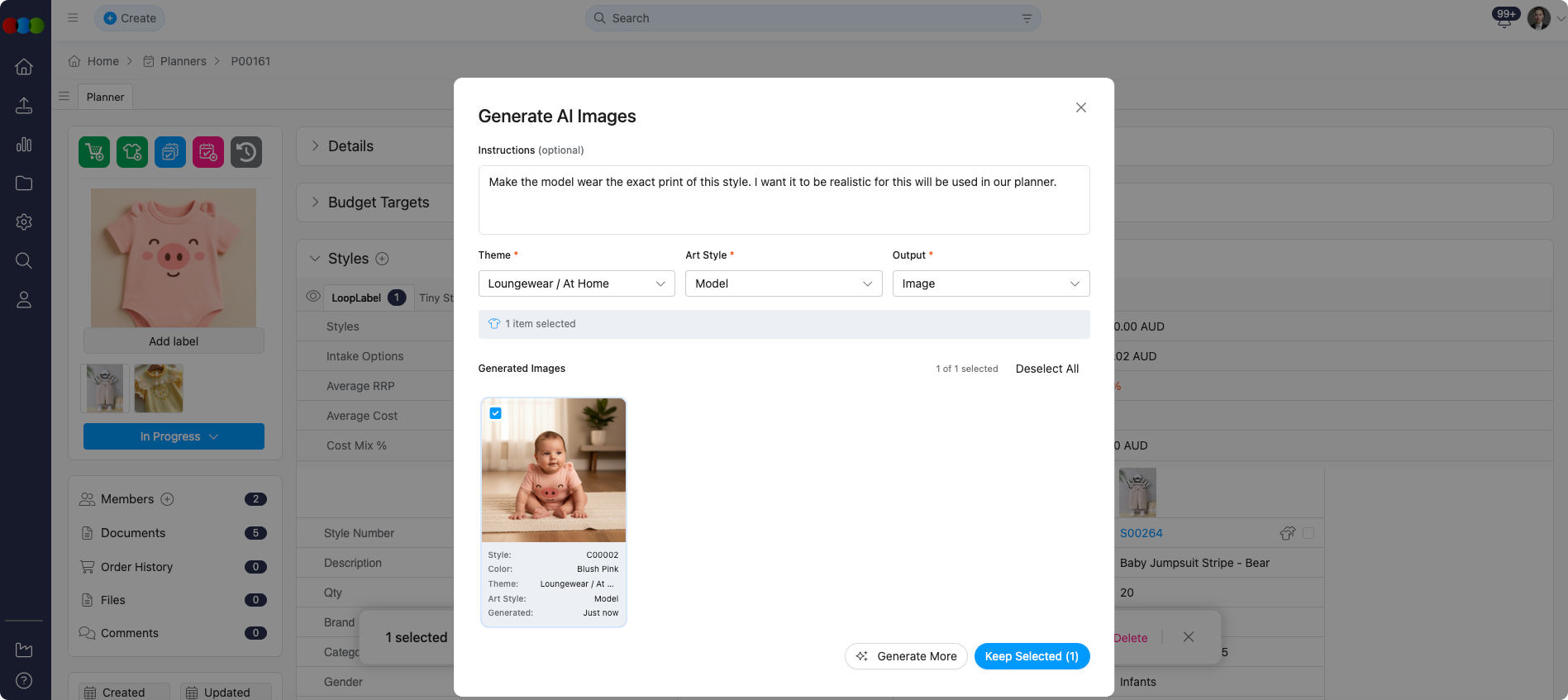Open the Output dropdown showing Image
Screen dimensions: 1568x700
pos(991,283)
